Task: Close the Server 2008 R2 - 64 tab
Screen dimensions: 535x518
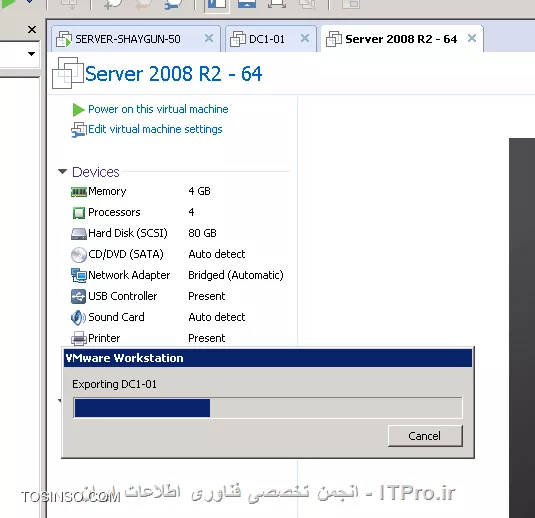Action: (472, 38)
